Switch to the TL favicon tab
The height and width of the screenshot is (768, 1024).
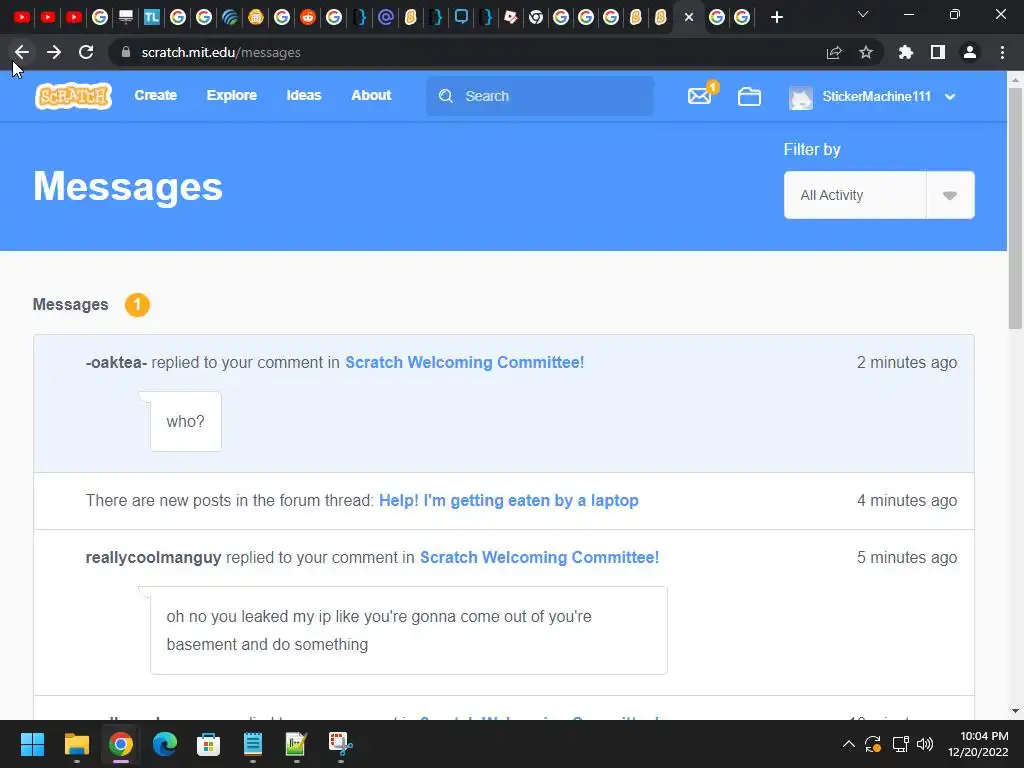click(x=152, y=18)
